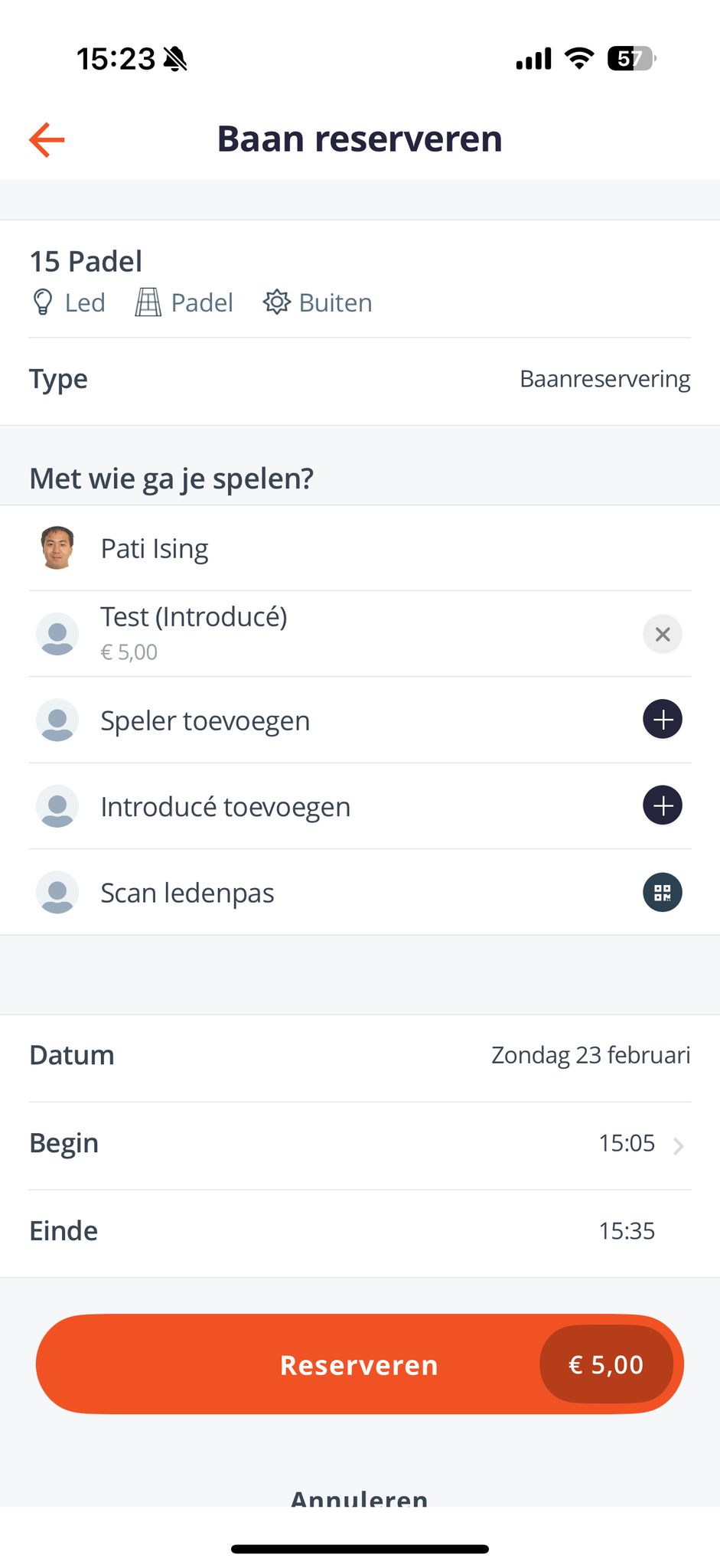Tap QR code icon for Scan ledenpas
The image size is (720, 1568).
[662, 892]
